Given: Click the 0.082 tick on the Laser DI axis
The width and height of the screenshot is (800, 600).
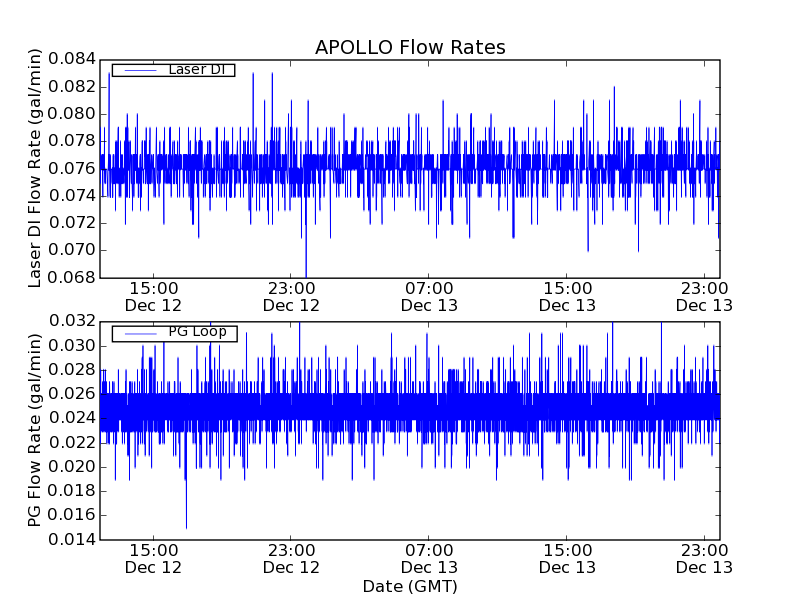Looking at the screenshot, I should point(72,87).
